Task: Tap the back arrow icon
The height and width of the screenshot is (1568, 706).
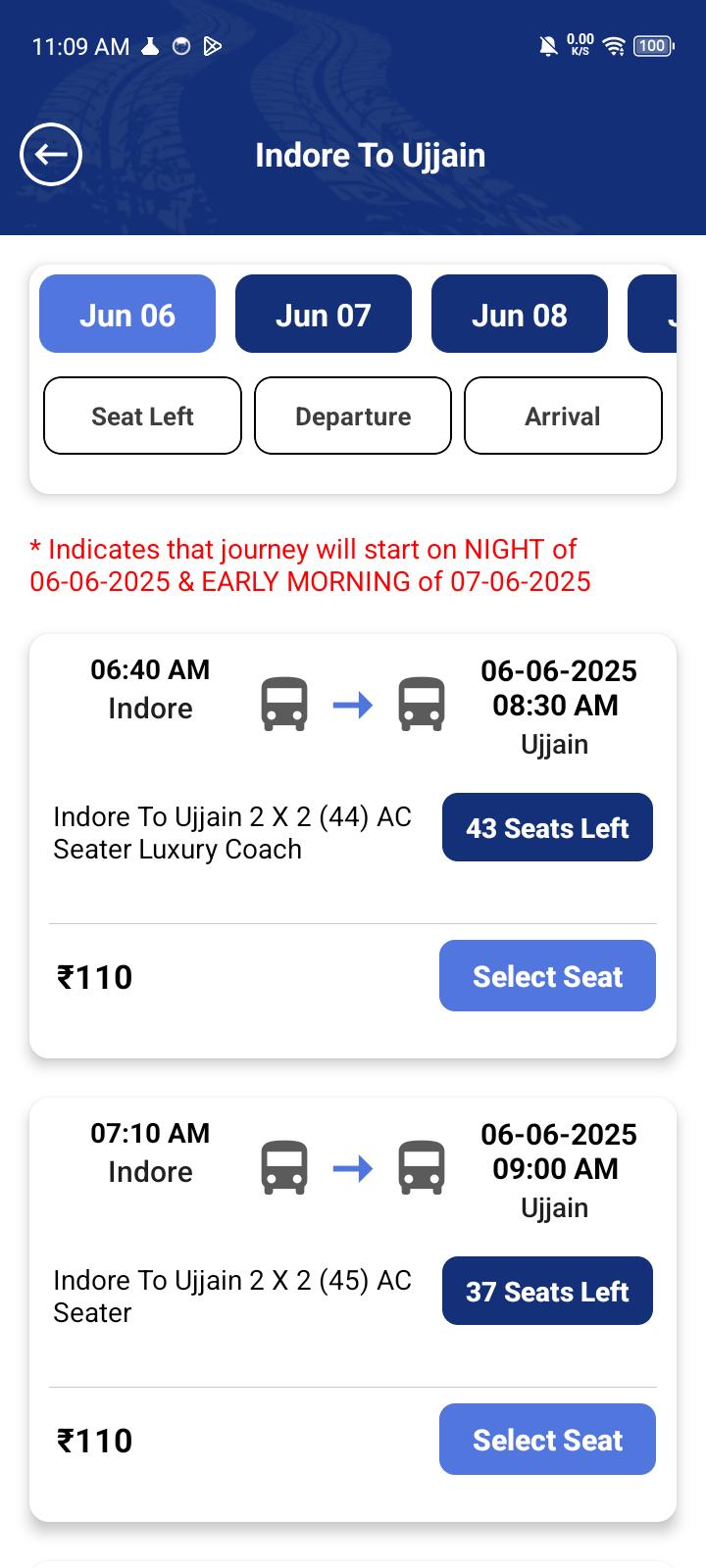Action: tap(51, 155)
